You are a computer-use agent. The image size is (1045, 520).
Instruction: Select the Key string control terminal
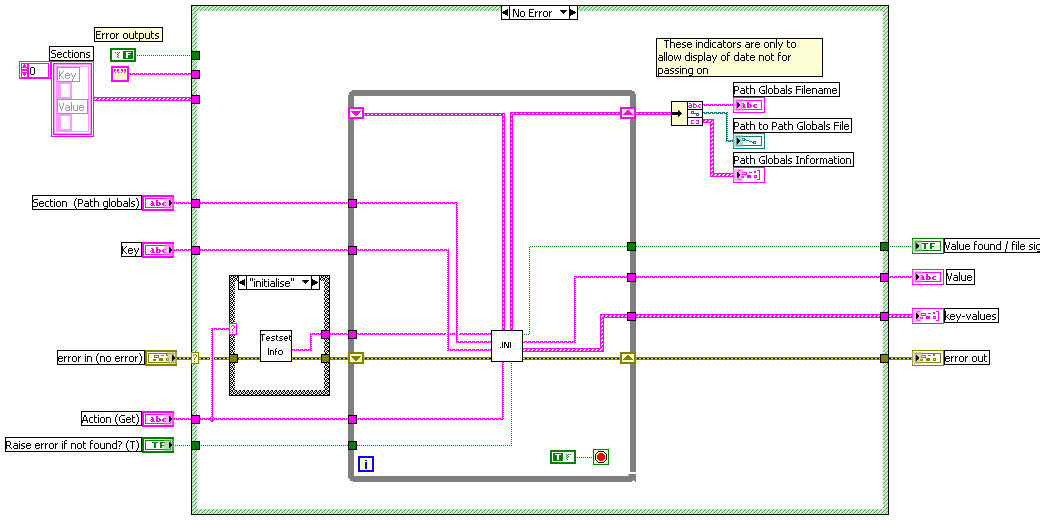tap(159, 250)
